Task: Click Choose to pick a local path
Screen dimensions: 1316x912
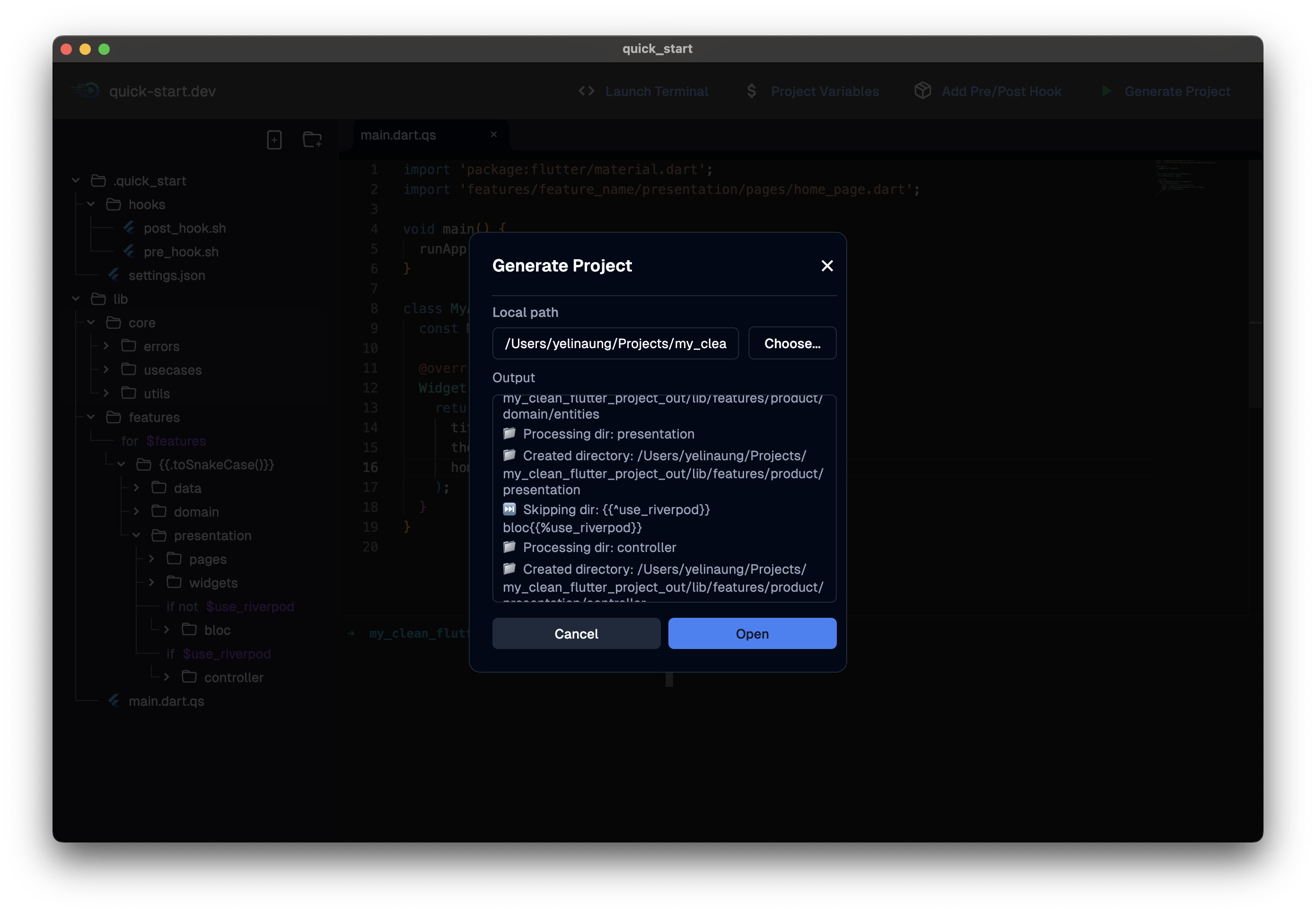Action: click(x=792, y=343)
